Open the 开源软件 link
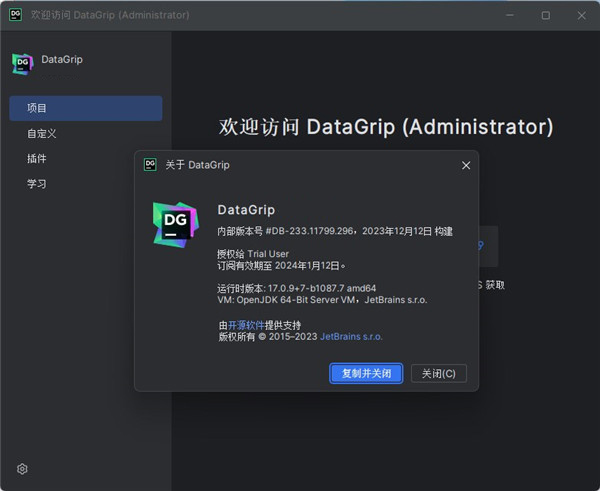Image resolution: width=600 pixels, height=491 pixels. pyautogui.click(x=246, y=325)
